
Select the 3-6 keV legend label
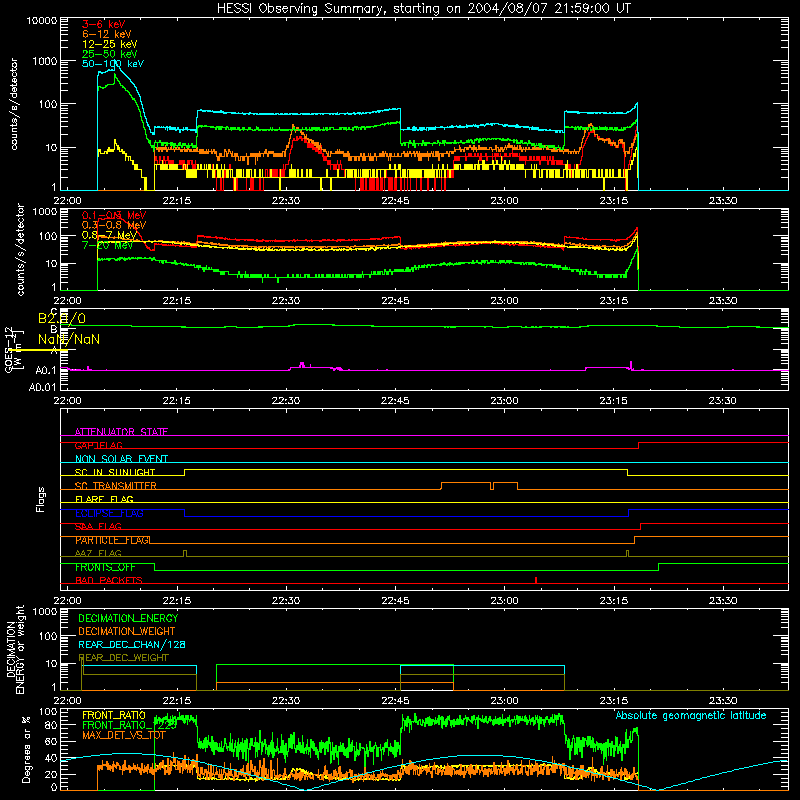(104, 24)
